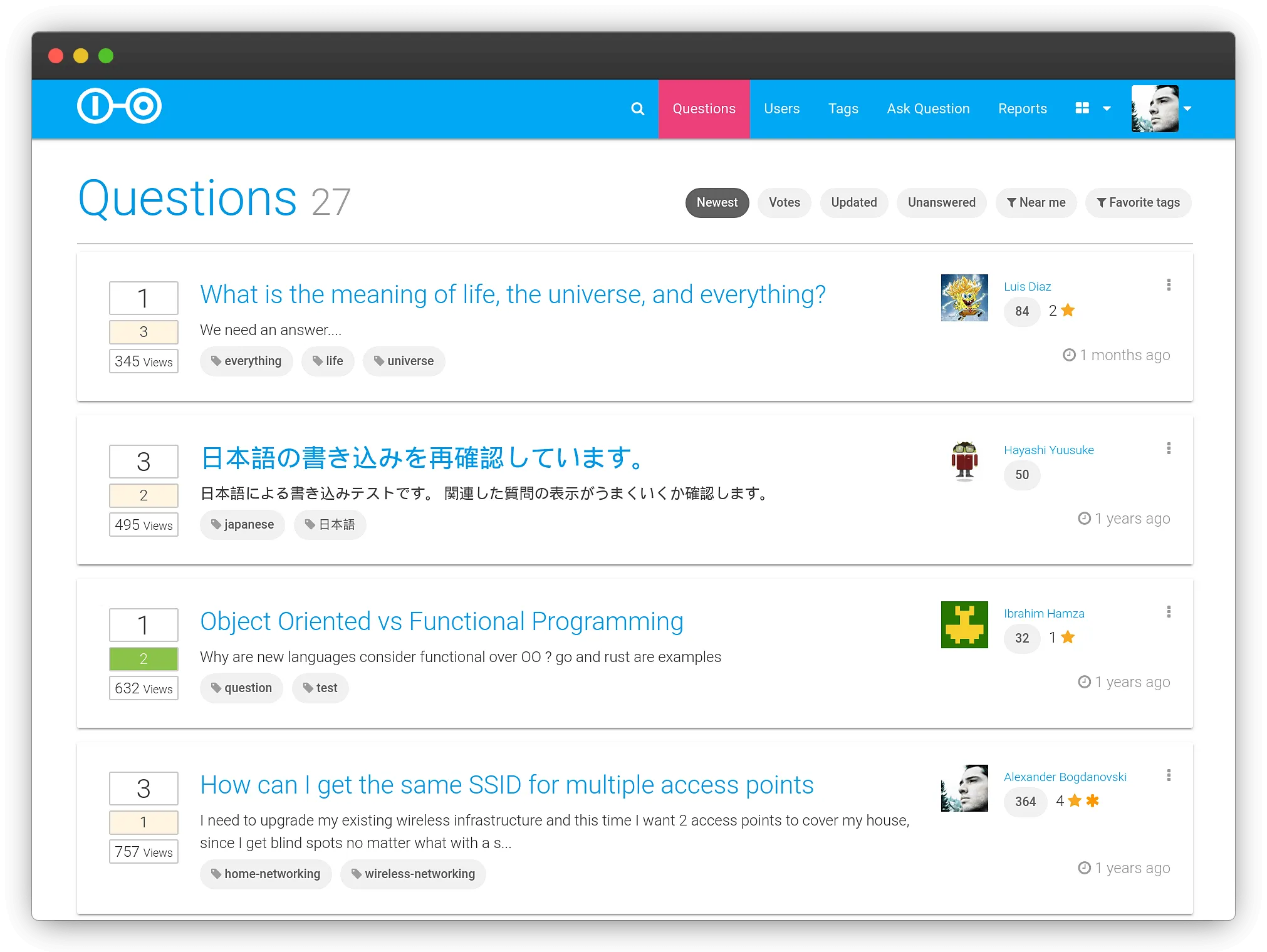Open kebab menu on Ibrahim Hamza question
Image resolution: width=1267 pixels, height=952 pixels.
(1169, 612)
